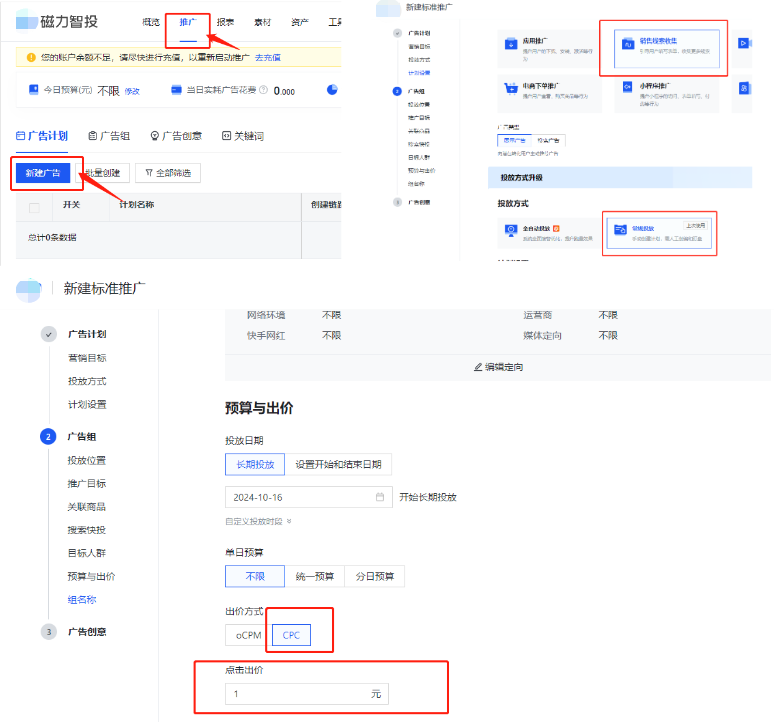Click the 小程序推广 icon
This screenshot has width=774, height=722.
(x=627, y=87)
